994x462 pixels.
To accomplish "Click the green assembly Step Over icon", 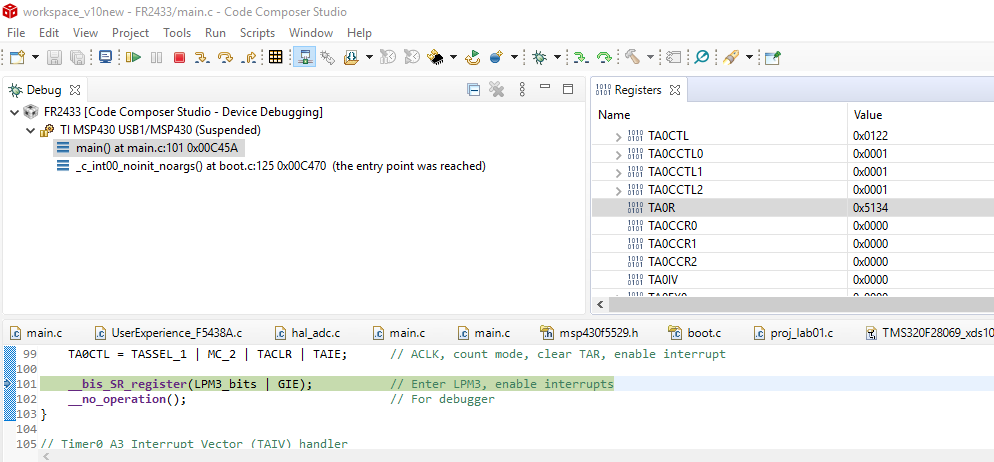I will coord(604,58).
